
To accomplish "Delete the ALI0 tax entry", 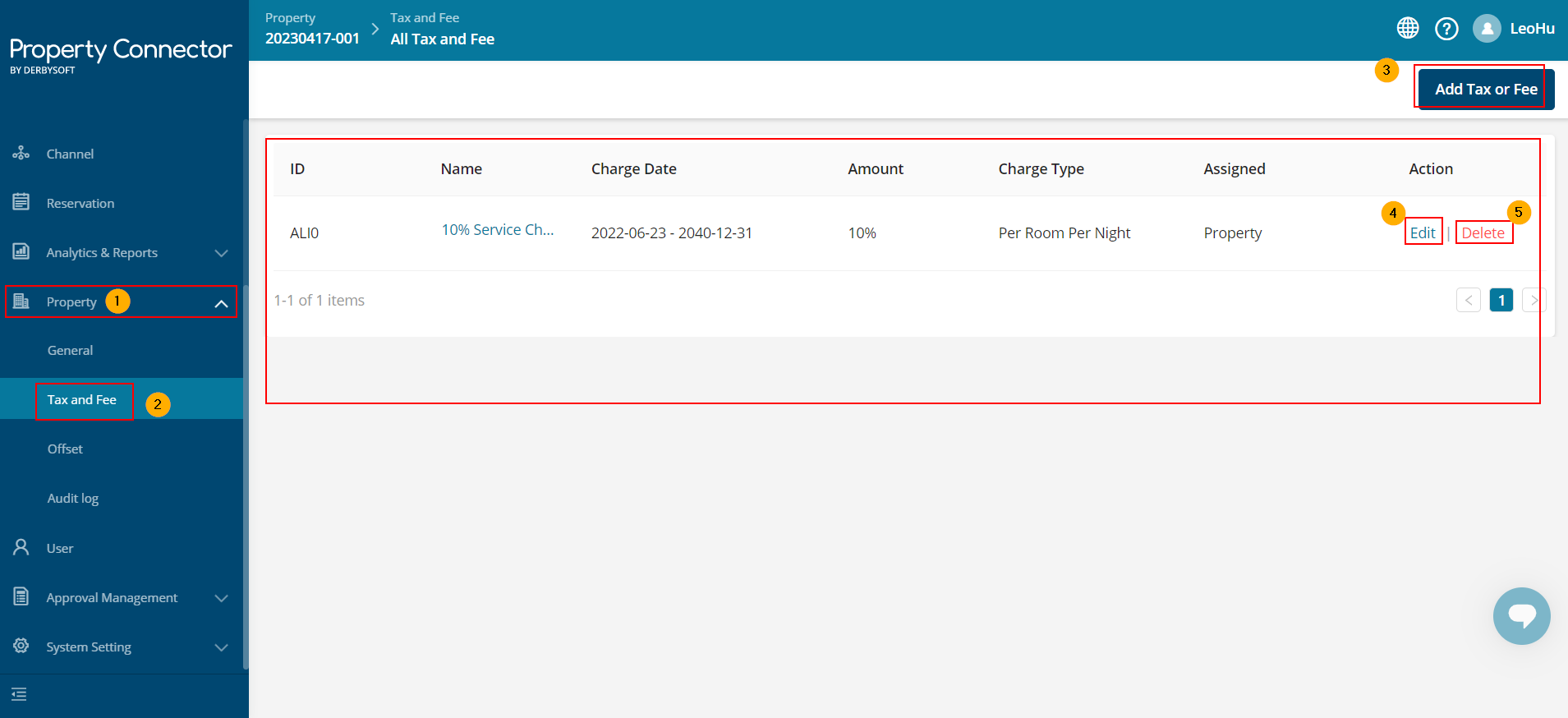I will 1483,232.
